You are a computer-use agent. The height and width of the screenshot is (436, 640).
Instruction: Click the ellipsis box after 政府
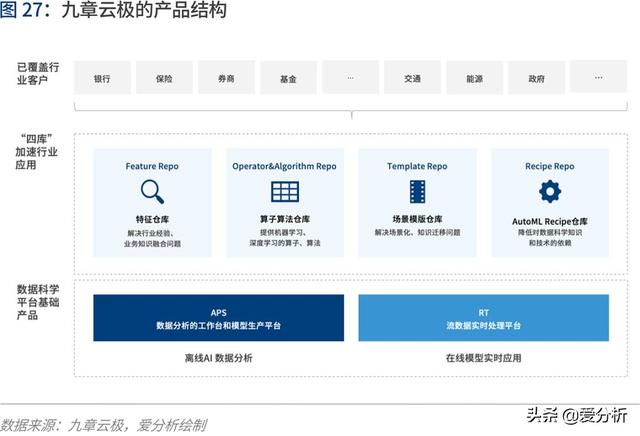(598, 77)
